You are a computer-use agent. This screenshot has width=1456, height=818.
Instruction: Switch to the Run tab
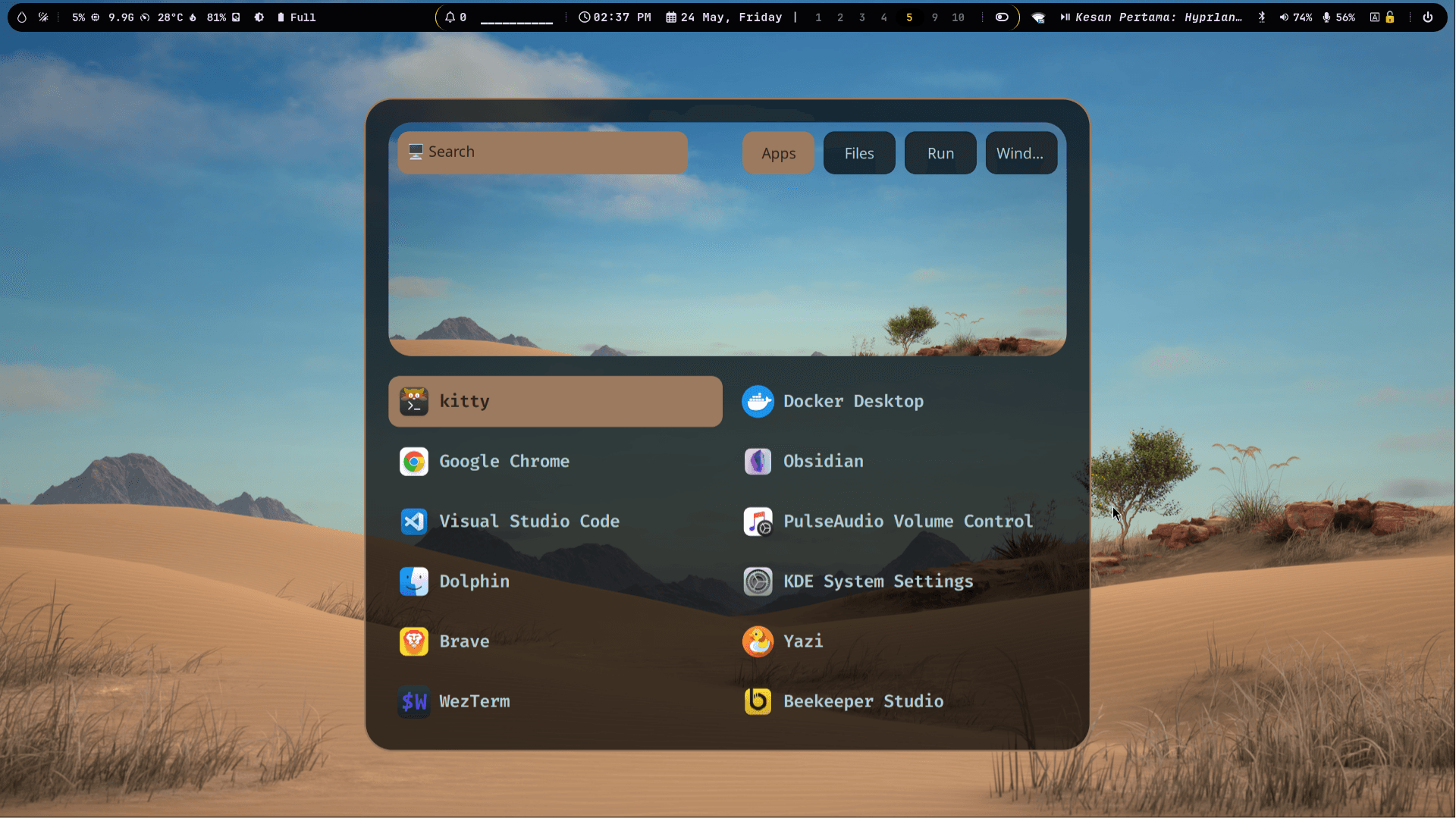tap(940, 153)
